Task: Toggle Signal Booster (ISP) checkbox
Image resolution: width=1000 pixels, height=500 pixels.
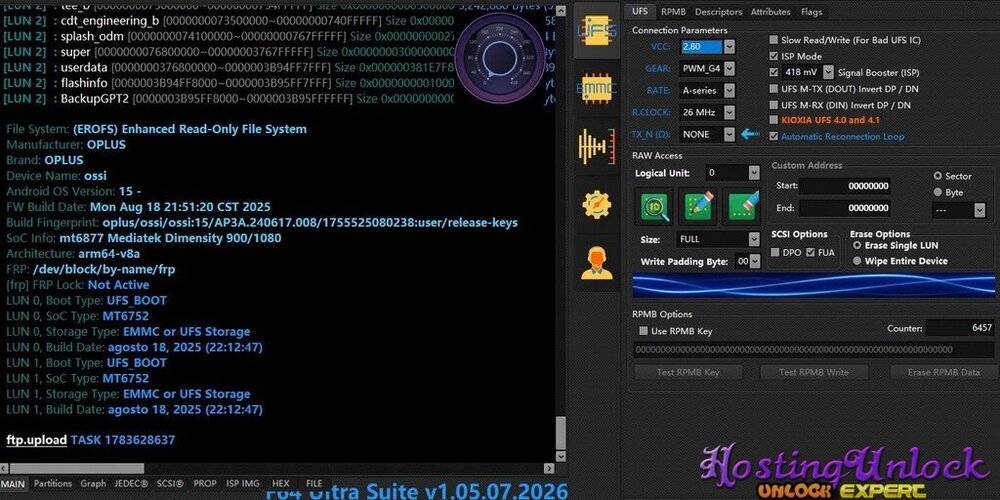Action: [774, 73]
